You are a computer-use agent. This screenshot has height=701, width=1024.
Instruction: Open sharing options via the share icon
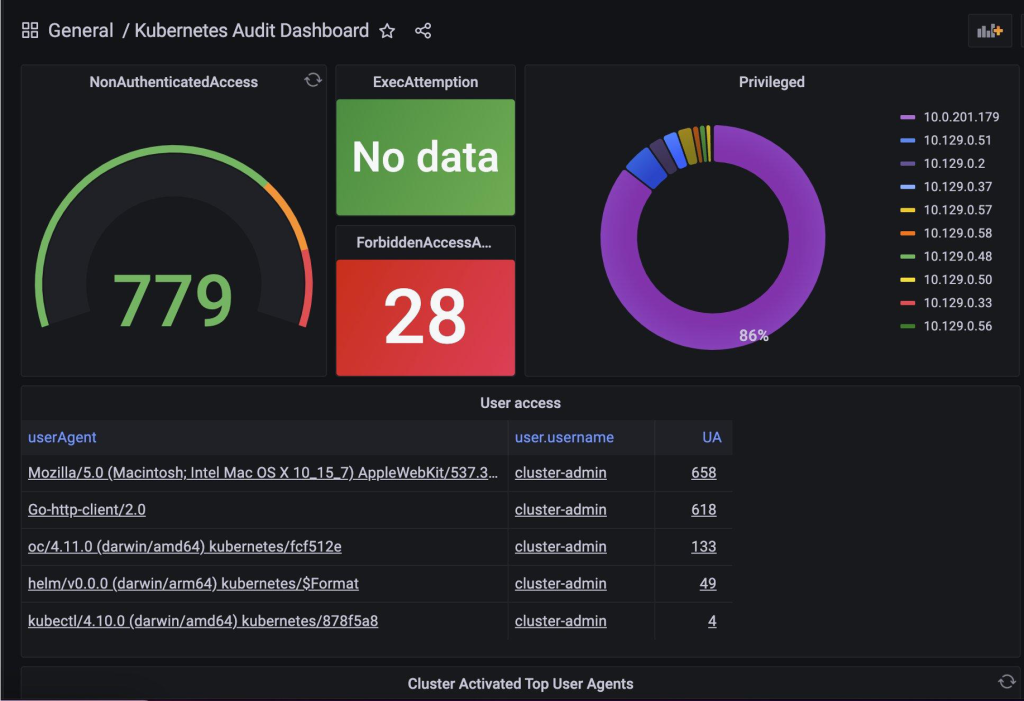click(x=422, y=31)
